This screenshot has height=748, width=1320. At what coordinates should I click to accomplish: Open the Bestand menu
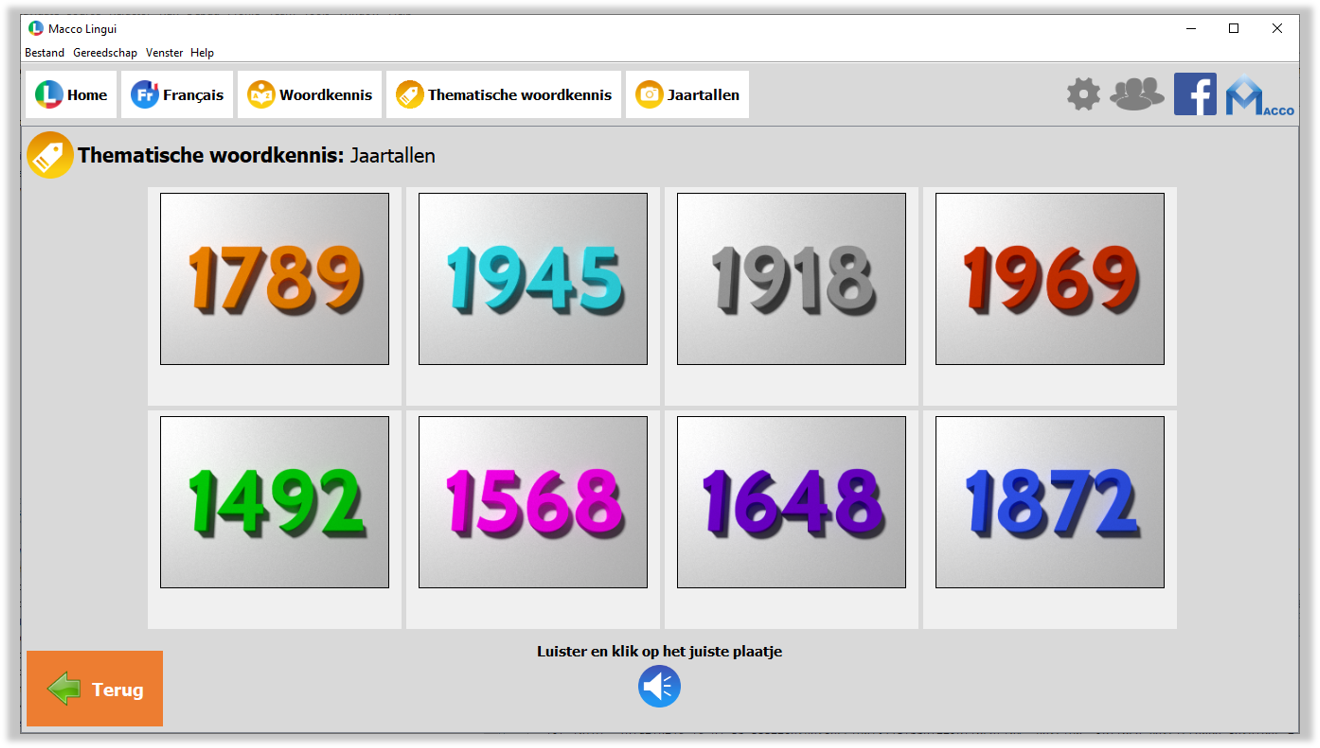click(x=44, y=53)
